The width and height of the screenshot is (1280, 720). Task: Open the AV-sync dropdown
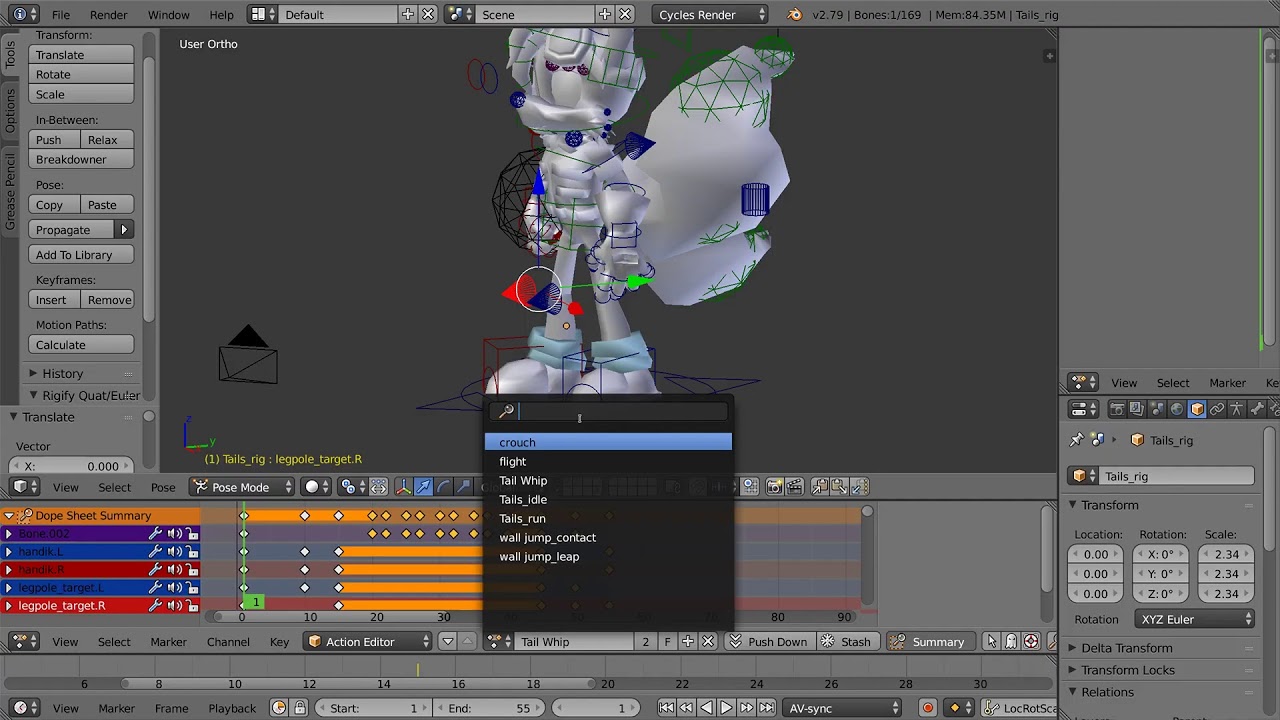click(843, 708)
